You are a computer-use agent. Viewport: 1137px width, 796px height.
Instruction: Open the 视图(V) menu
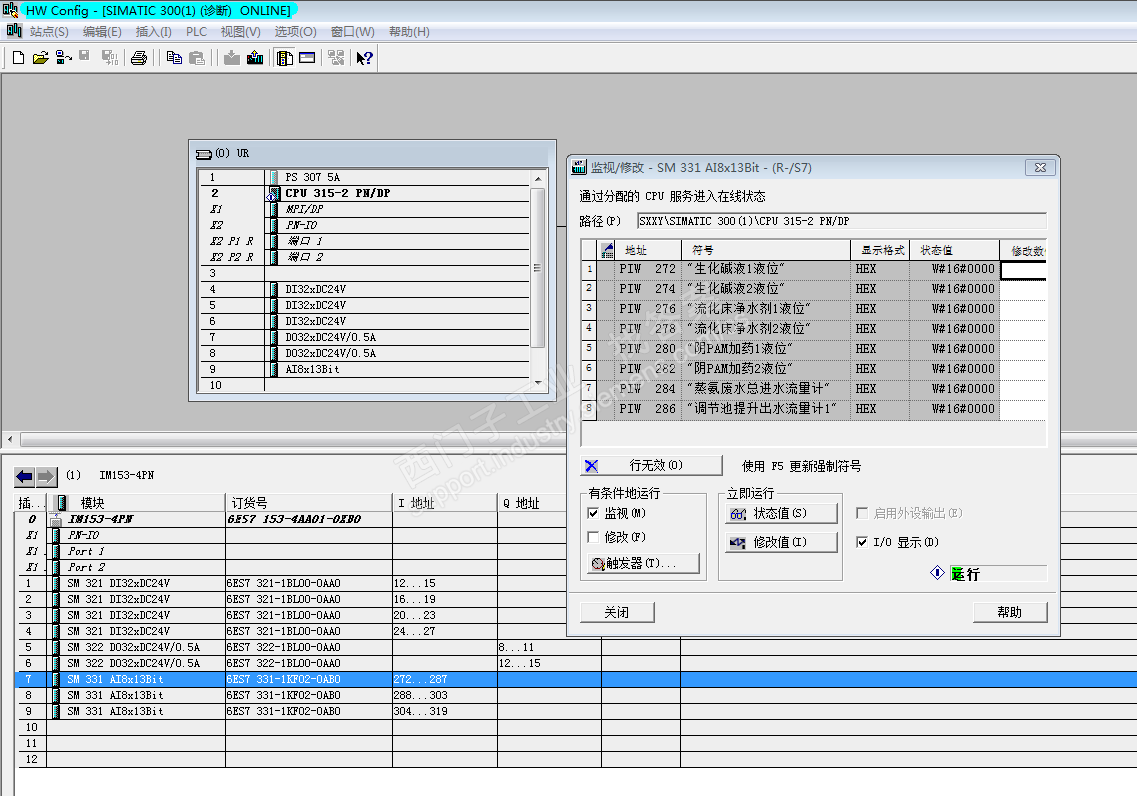coord(241,32)
